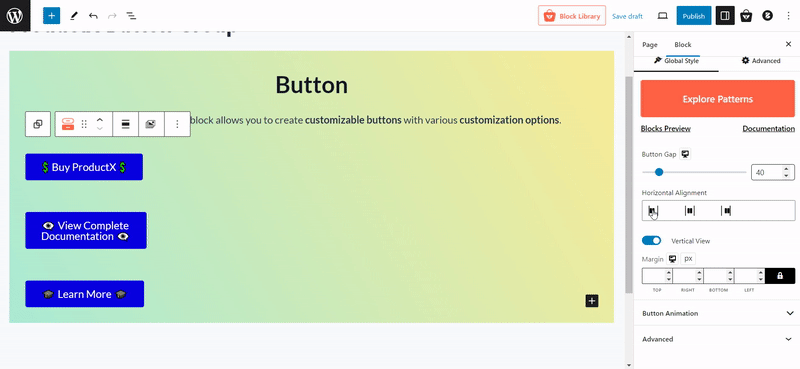
Task: Expand the Button Animation section
Action: click(717, 313)
